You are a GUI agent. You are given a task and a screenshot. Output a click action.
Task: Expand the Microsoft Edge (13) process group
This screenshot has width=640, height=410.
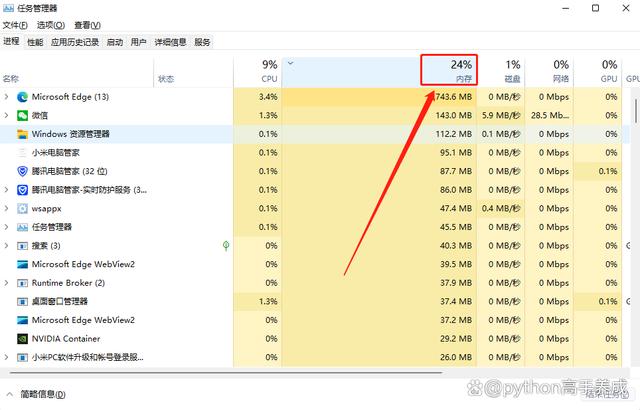click(x=6, y=97)
